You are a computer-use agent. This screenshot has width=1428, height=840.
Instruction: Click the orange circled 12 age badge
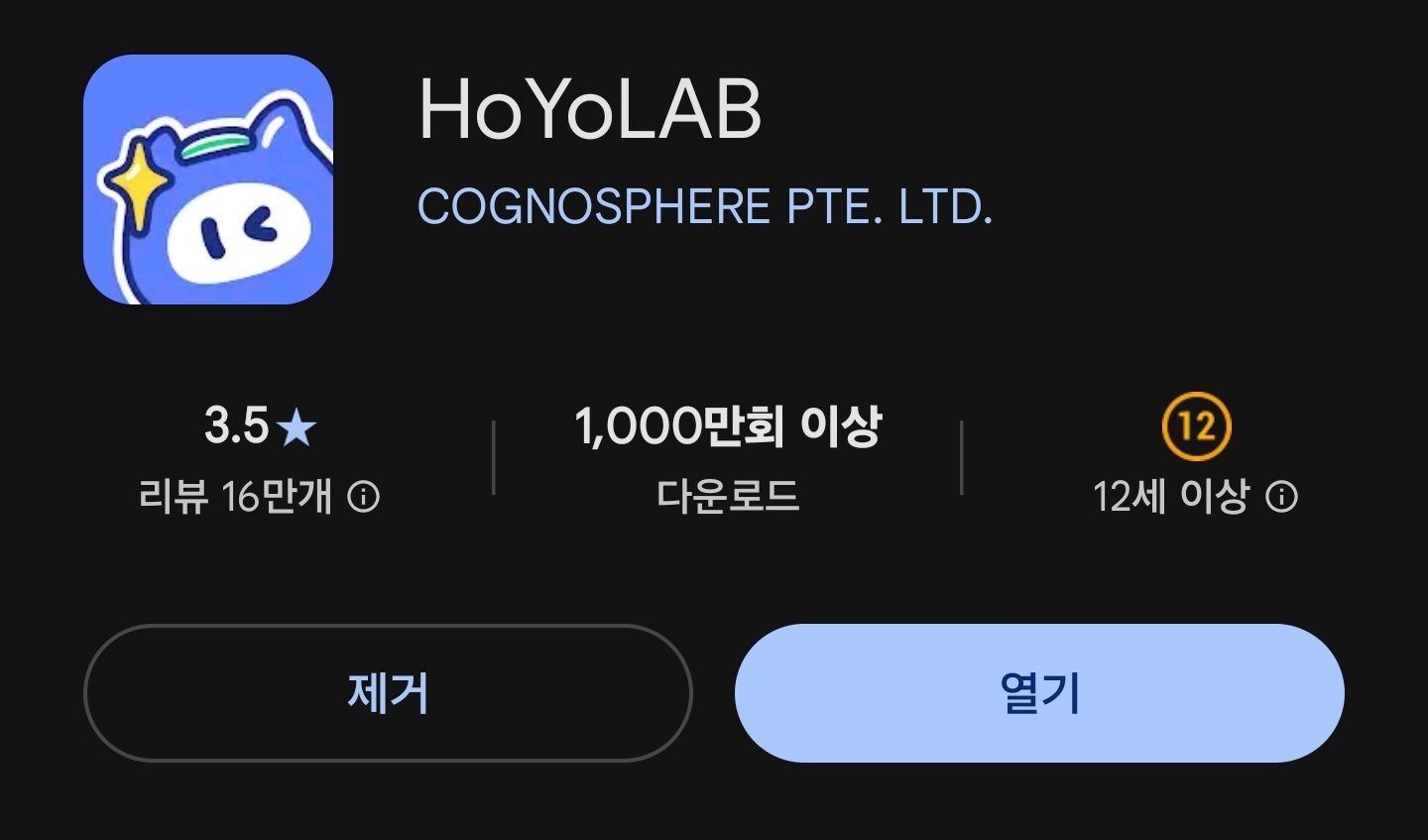pyautogui.click(x=1196, y=426)
